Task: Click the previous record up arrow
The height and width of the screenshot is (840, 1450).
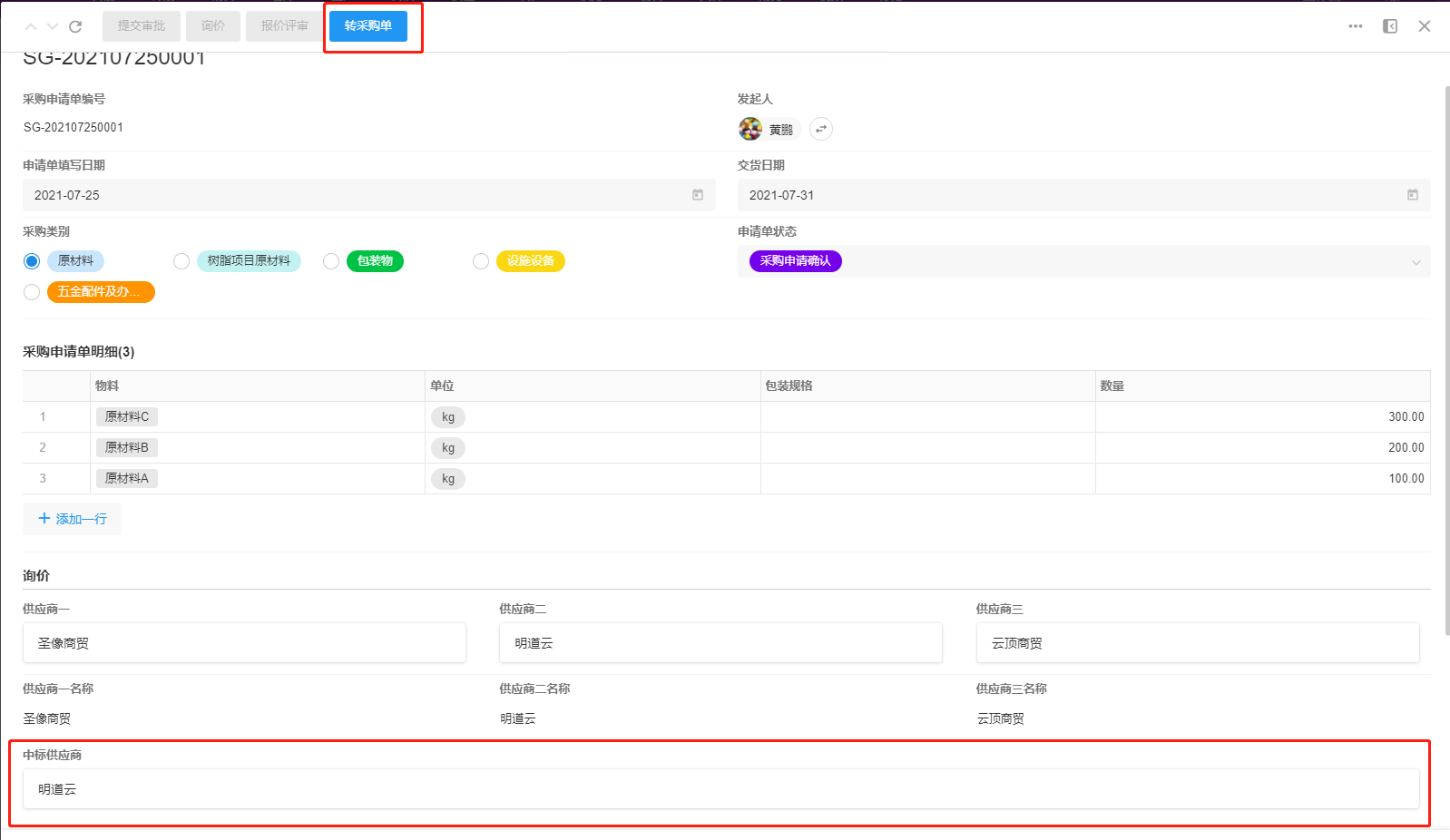Action: [31, 26]
